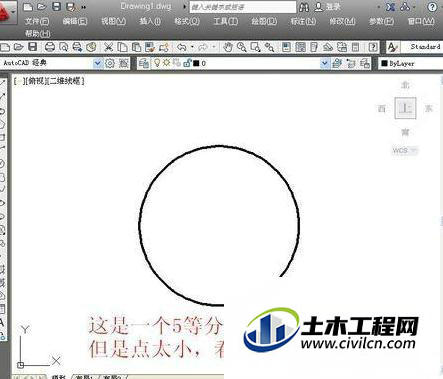
Task: Click Make Object's Layer Current icon
Action: pos(337,63)
